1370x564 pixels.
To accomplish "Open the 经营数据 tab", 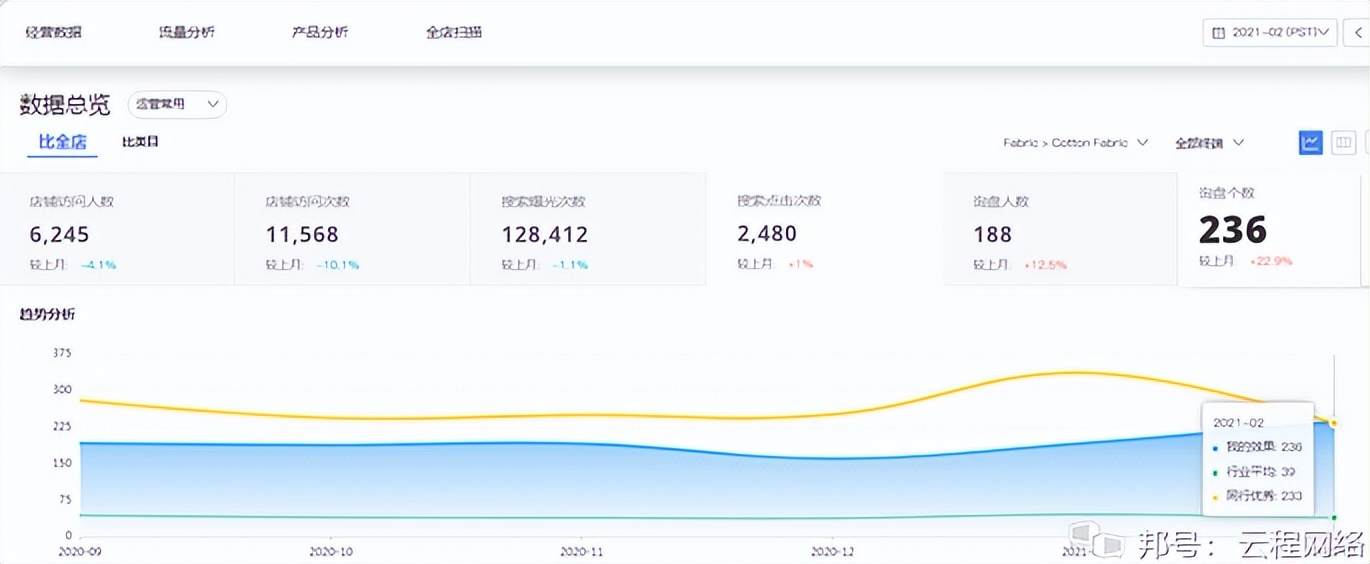I will click(53, 32).
